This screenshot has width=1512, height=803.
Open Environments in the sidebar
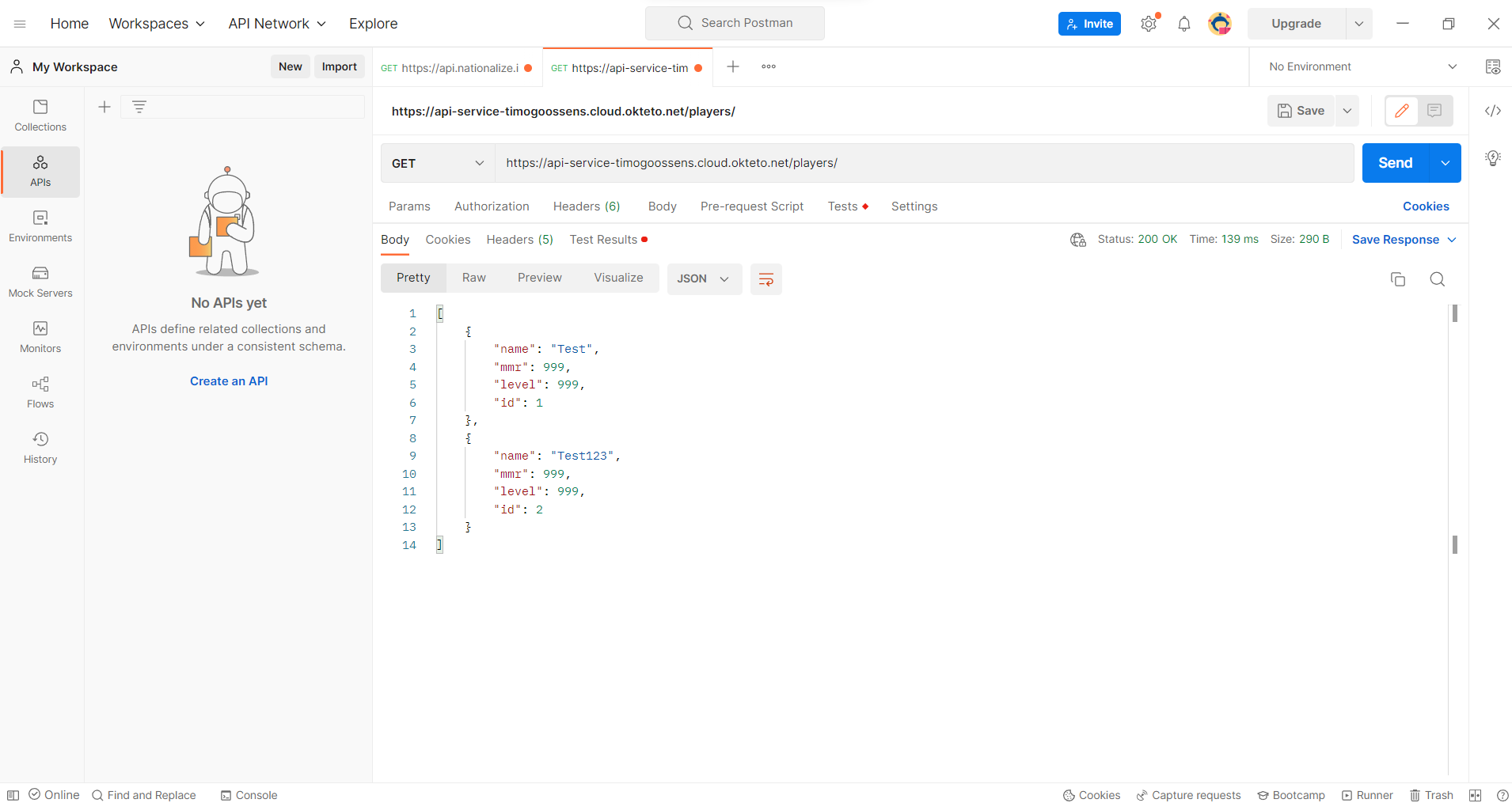tap(40, 226)
